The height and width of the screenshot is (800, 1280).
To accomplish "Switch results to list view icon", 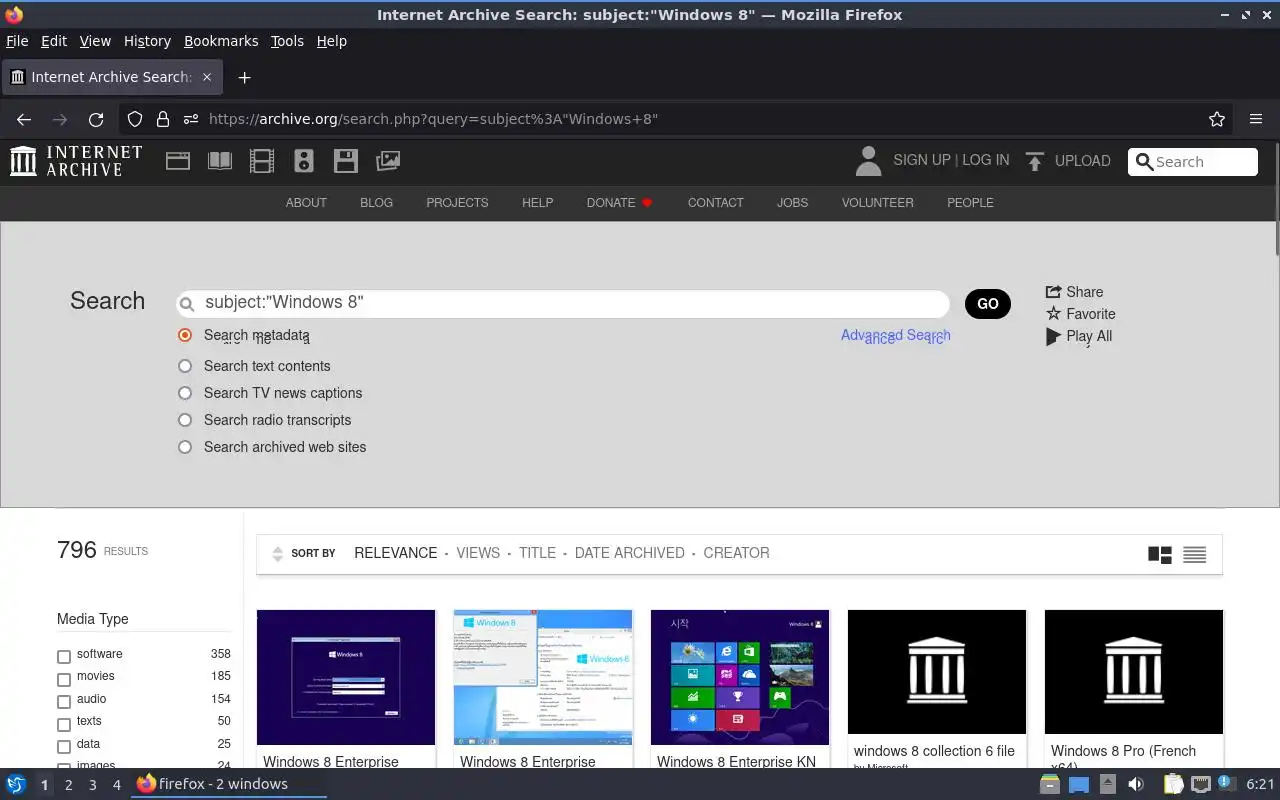I will coord(1194,555).
